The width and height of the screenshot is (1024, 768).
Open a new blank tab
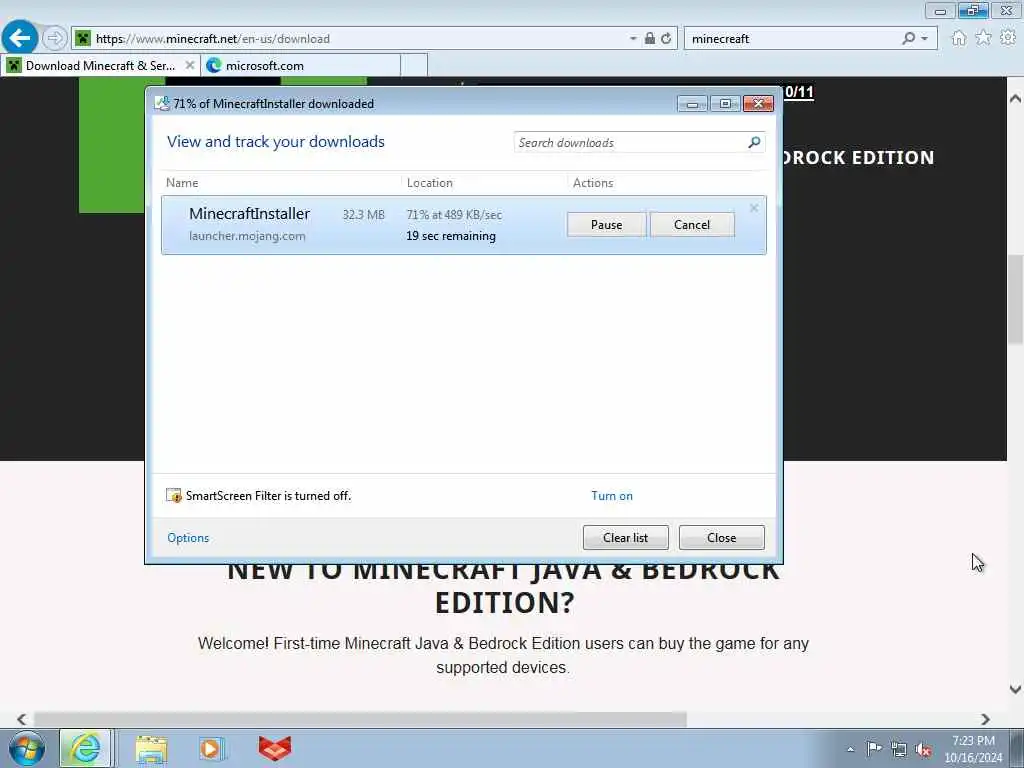click(414, 65)
